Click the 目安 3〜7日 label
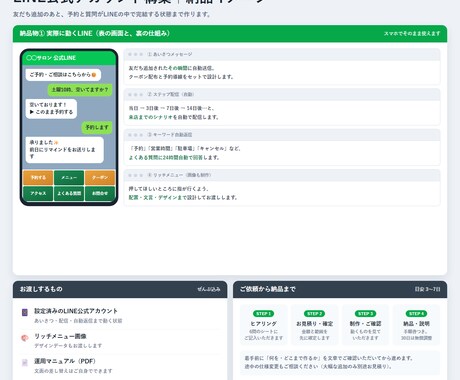This screenshot has width=460, height=380. (428, 289)
